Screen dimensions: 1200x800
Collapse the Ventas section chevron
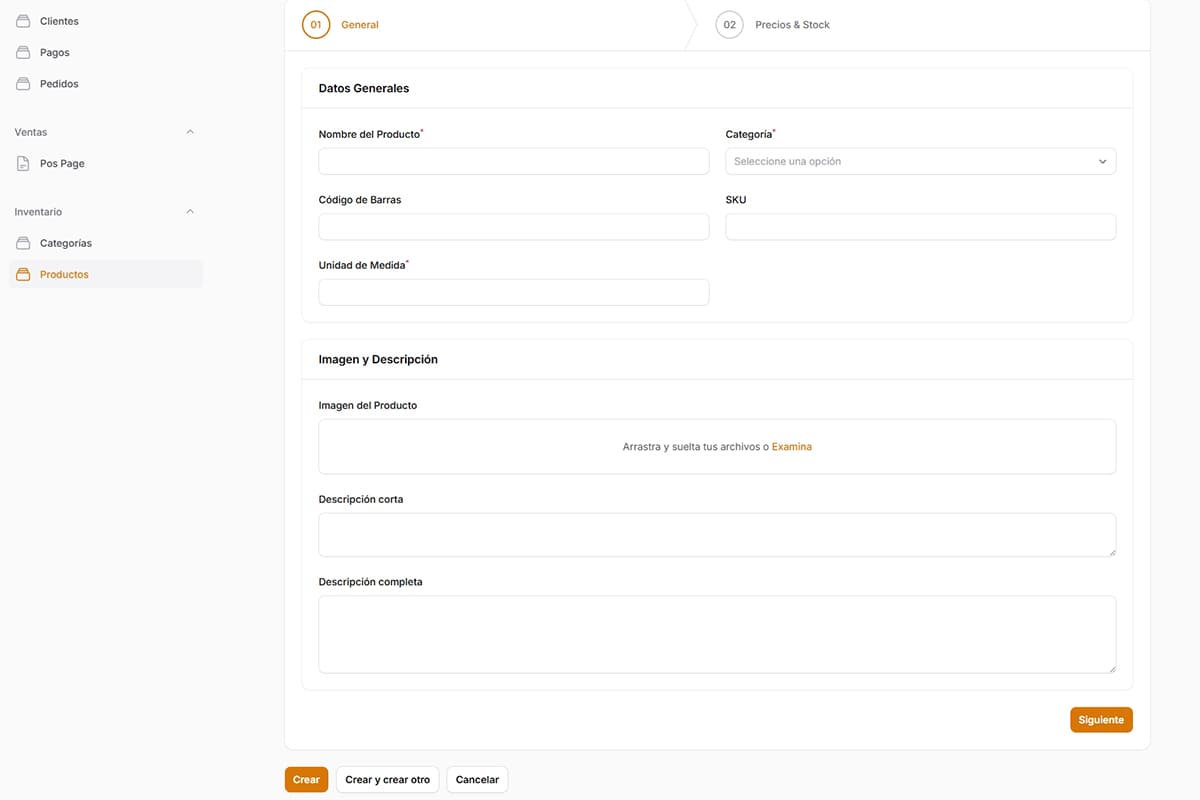pos(189,131)
